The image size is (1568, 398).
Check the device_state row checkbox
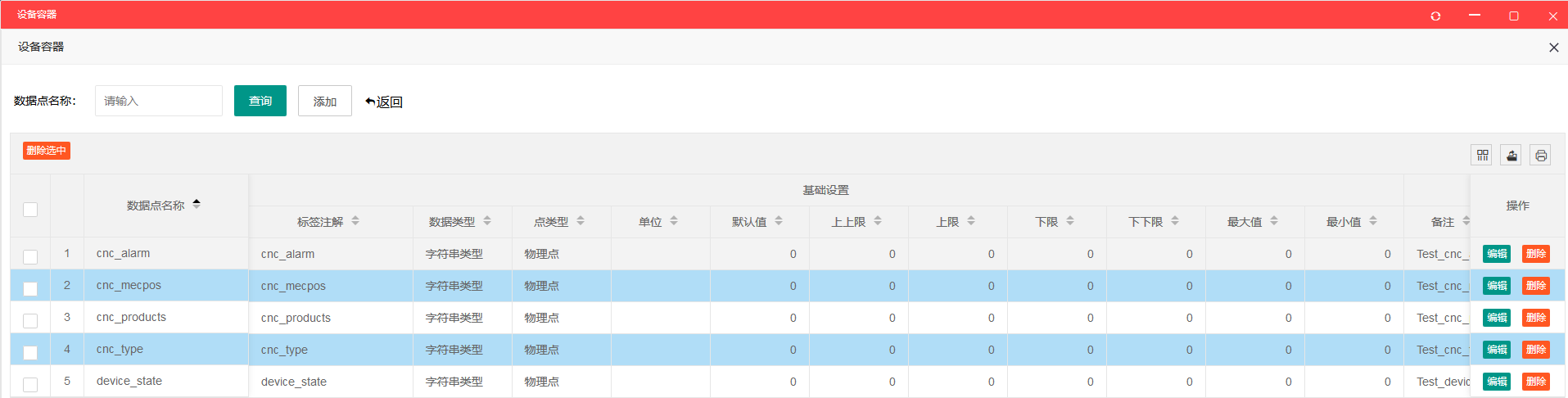(x=30, y=384)
